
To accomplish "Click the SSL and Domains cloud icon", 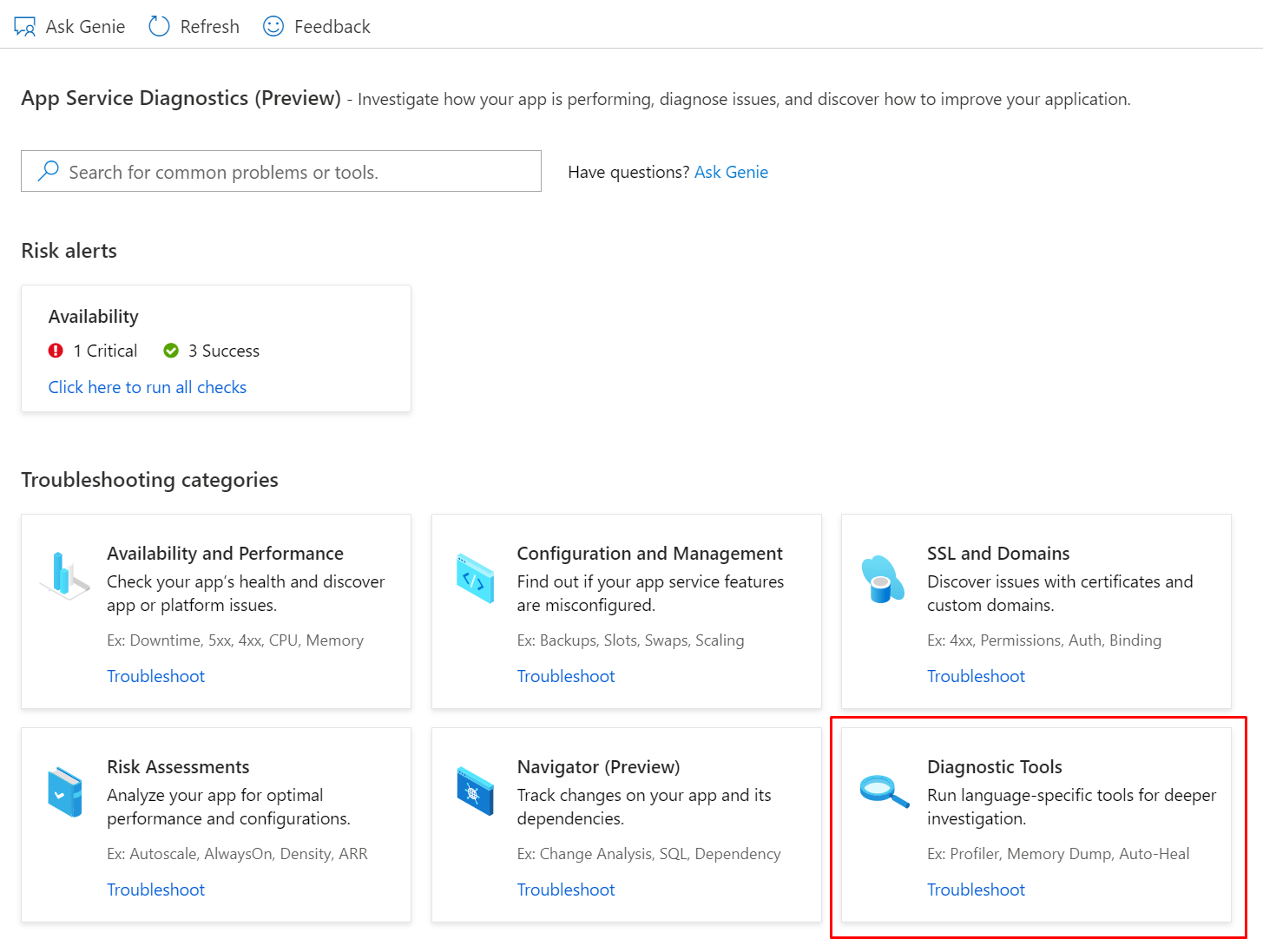I will coord(882,579).
